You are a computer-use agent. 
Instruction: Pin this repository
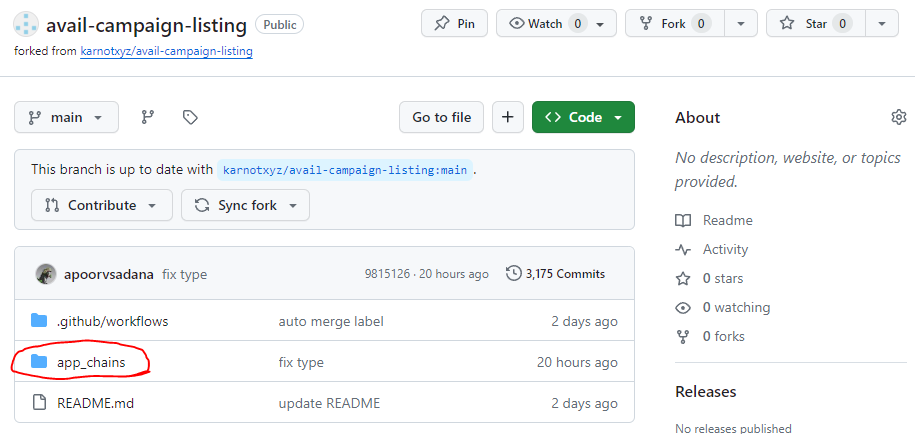click(454, 23)
